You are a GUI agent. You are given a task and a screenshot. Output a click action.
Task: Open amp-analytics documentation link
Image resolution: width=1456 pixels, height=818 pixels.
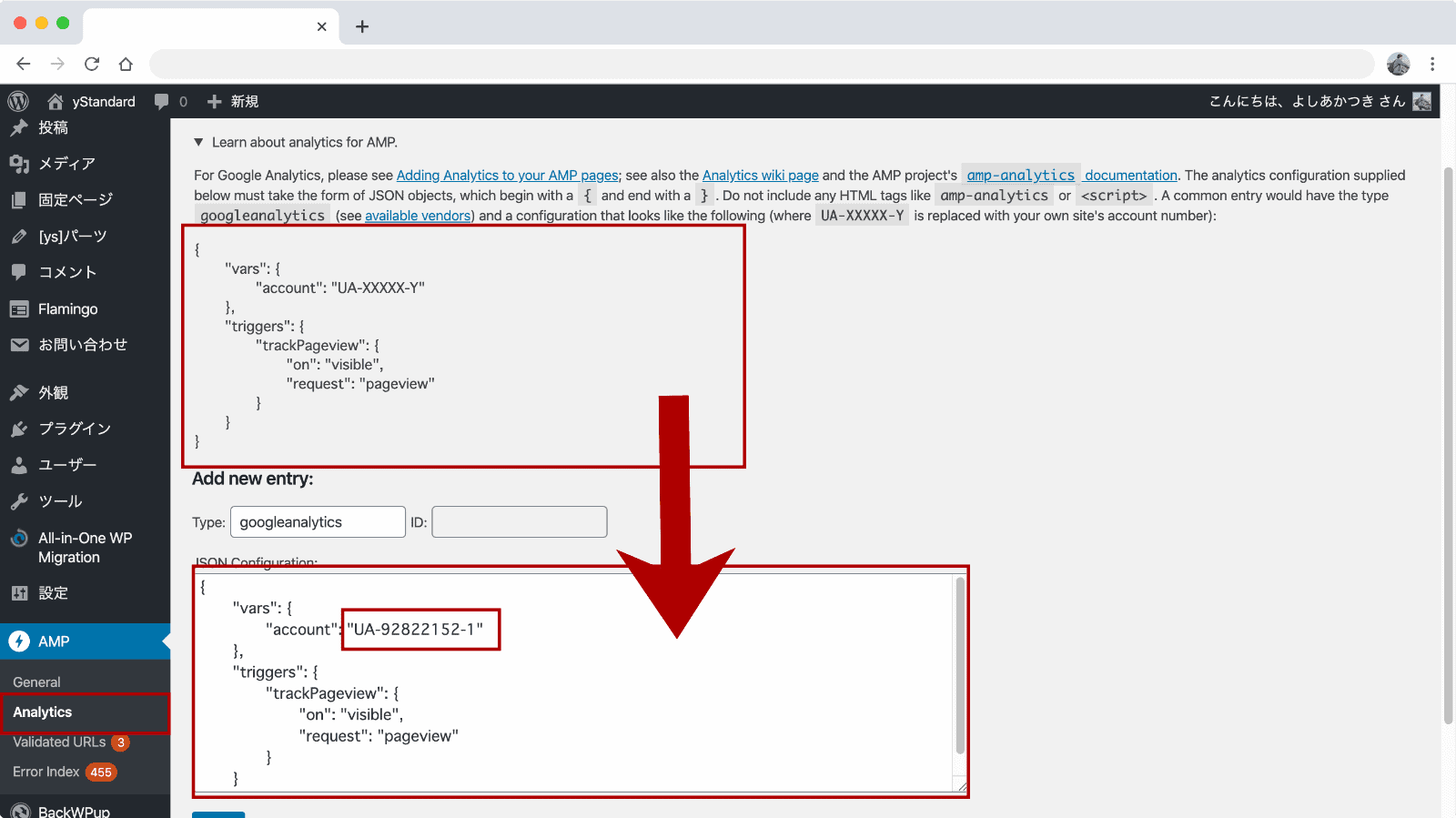click(x=1071, y=176)
